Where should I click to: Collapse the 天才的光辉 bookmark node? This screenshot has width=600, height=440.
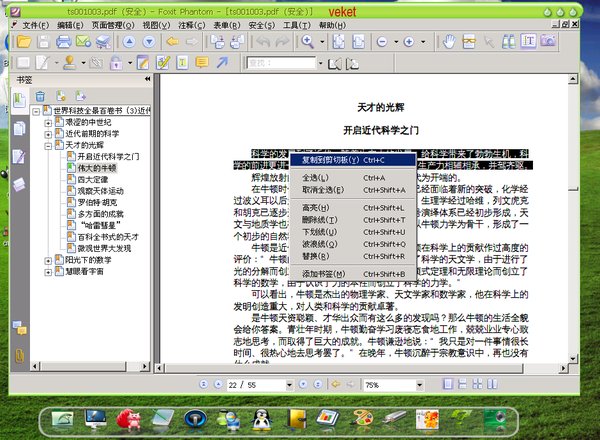point(48,145)
